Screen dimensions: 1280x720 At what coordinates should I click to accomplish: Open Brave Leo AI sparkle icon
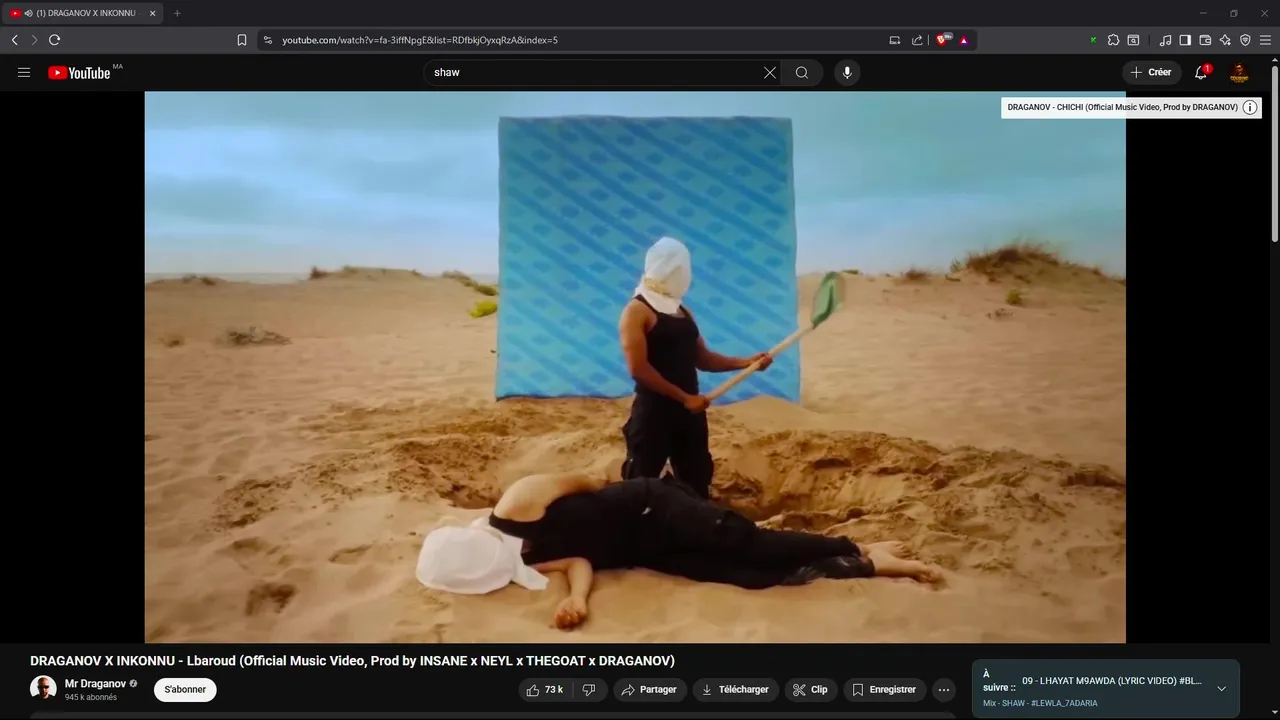(x=1225, y=40)
